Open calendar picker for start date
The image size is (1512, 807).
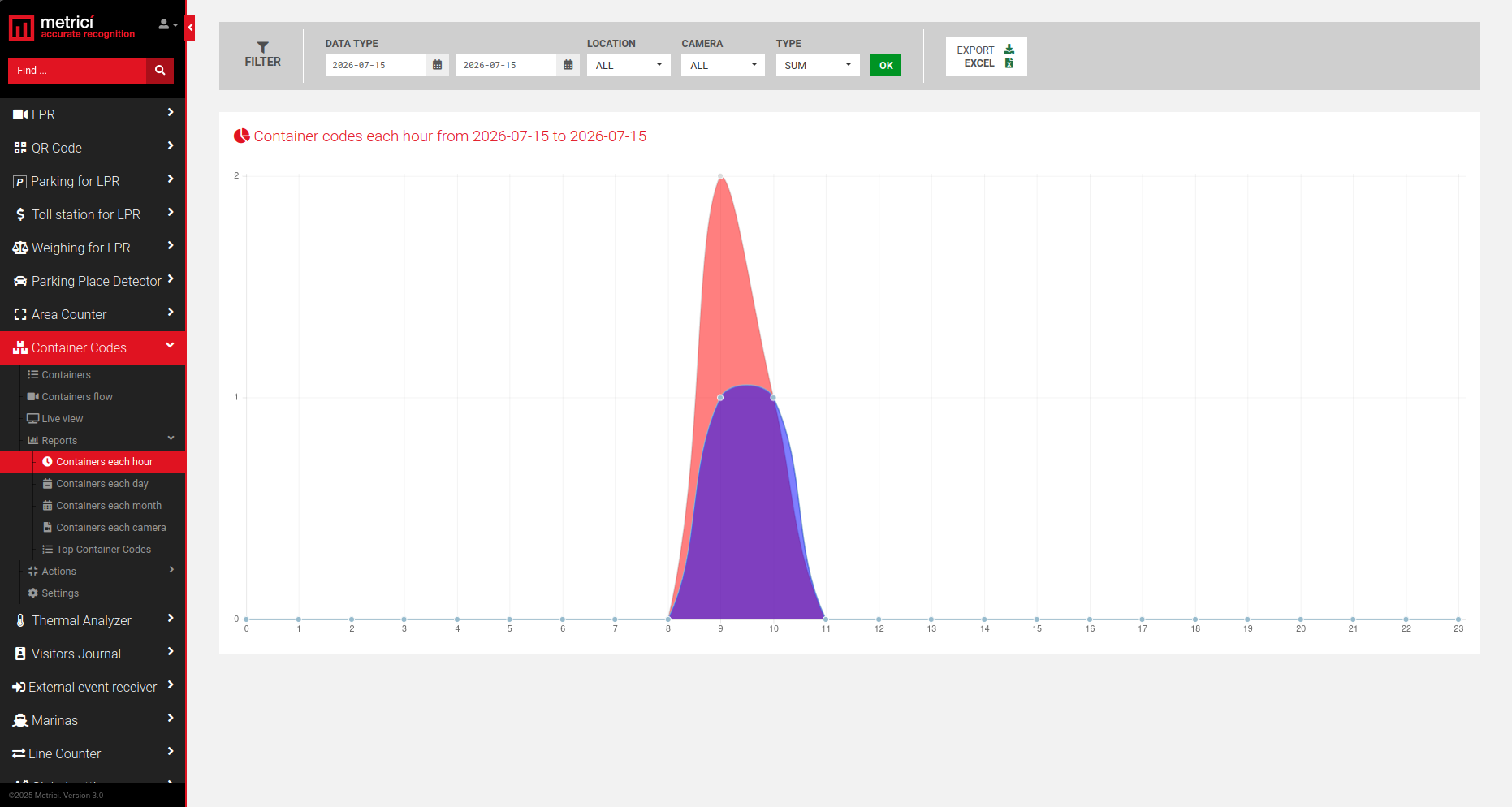click(437, 65)
